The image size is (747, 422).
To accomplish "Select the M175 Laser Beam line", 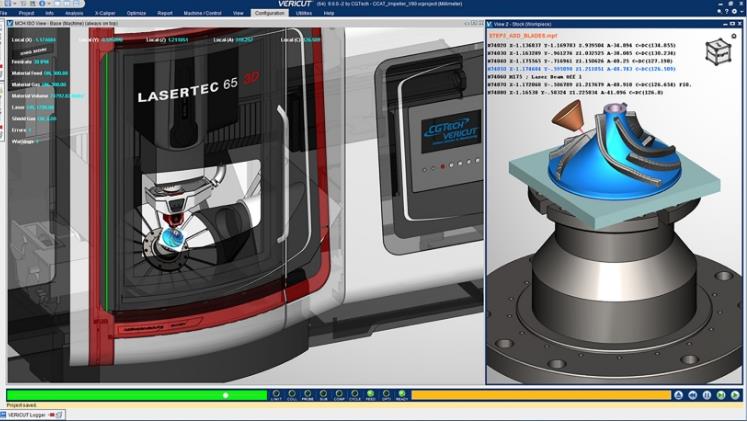I will tap(535, 77).
